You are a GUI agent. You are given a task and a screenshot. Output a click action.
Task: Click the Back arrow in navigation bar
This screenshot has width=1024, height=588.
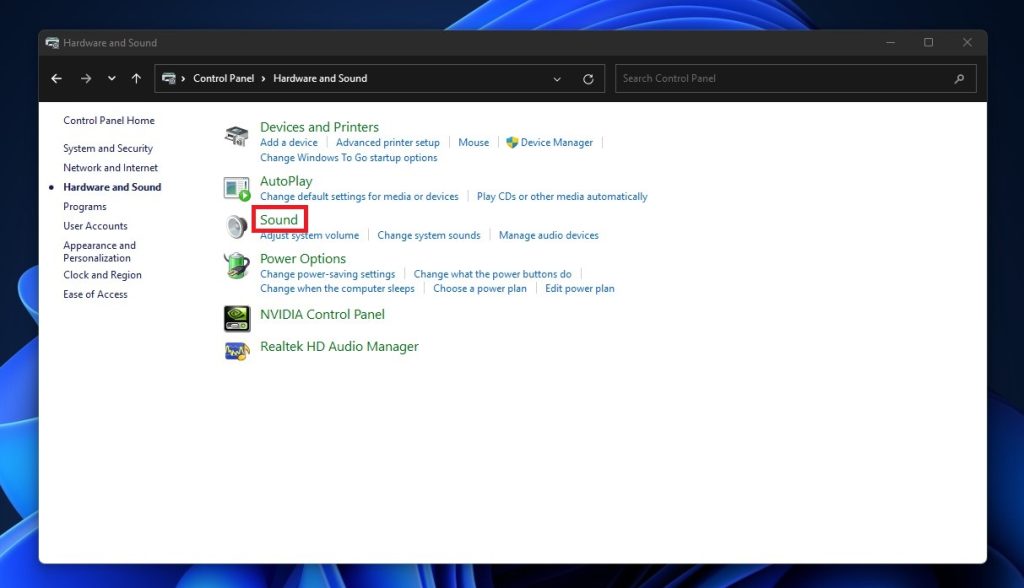[57, 78]
